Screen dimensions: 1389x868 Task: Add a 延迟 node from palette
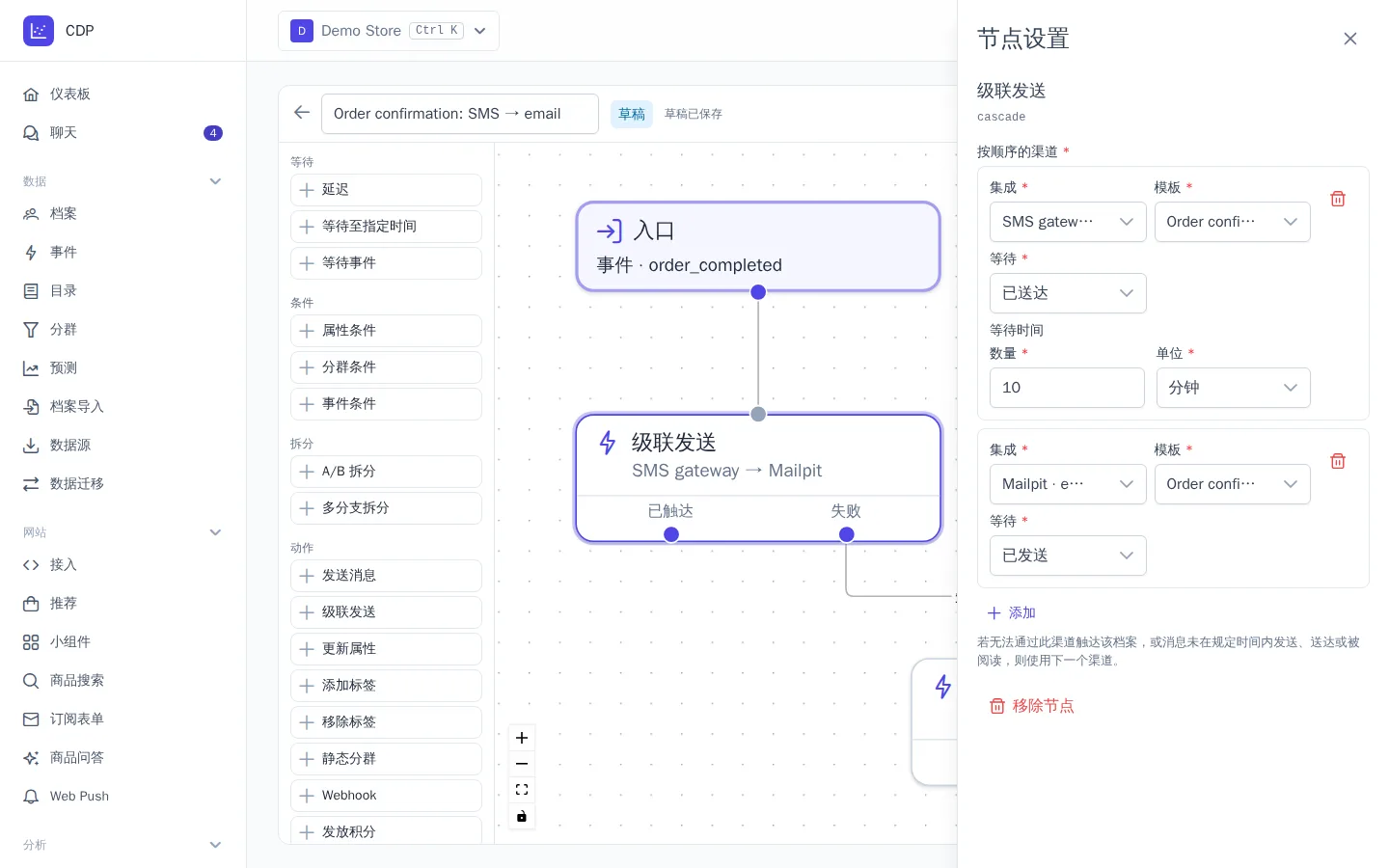(x=386, y=190)
